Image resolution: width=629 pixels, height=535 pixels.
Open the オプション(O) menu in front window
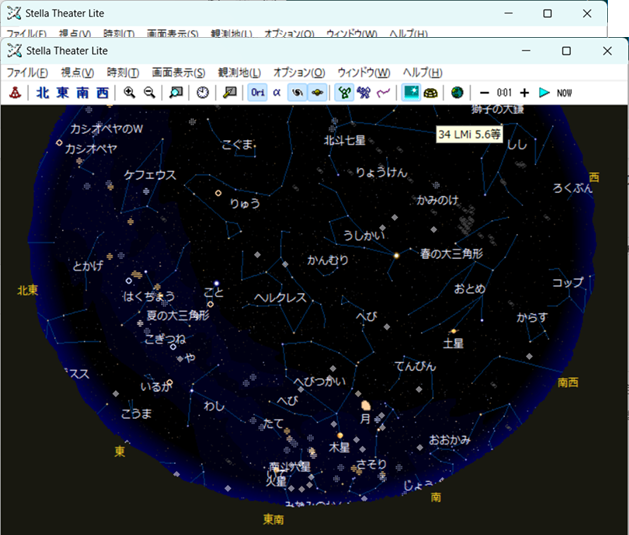click(299, 73)
